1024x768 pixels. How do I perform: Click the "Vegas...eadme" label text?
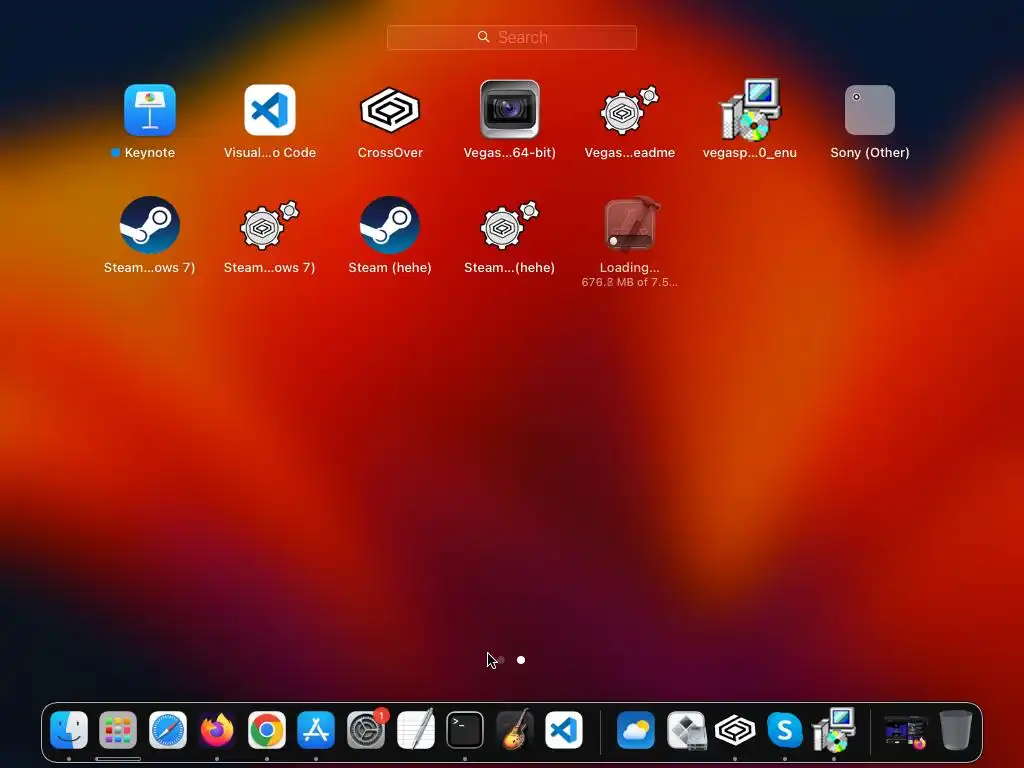(630, 152)
